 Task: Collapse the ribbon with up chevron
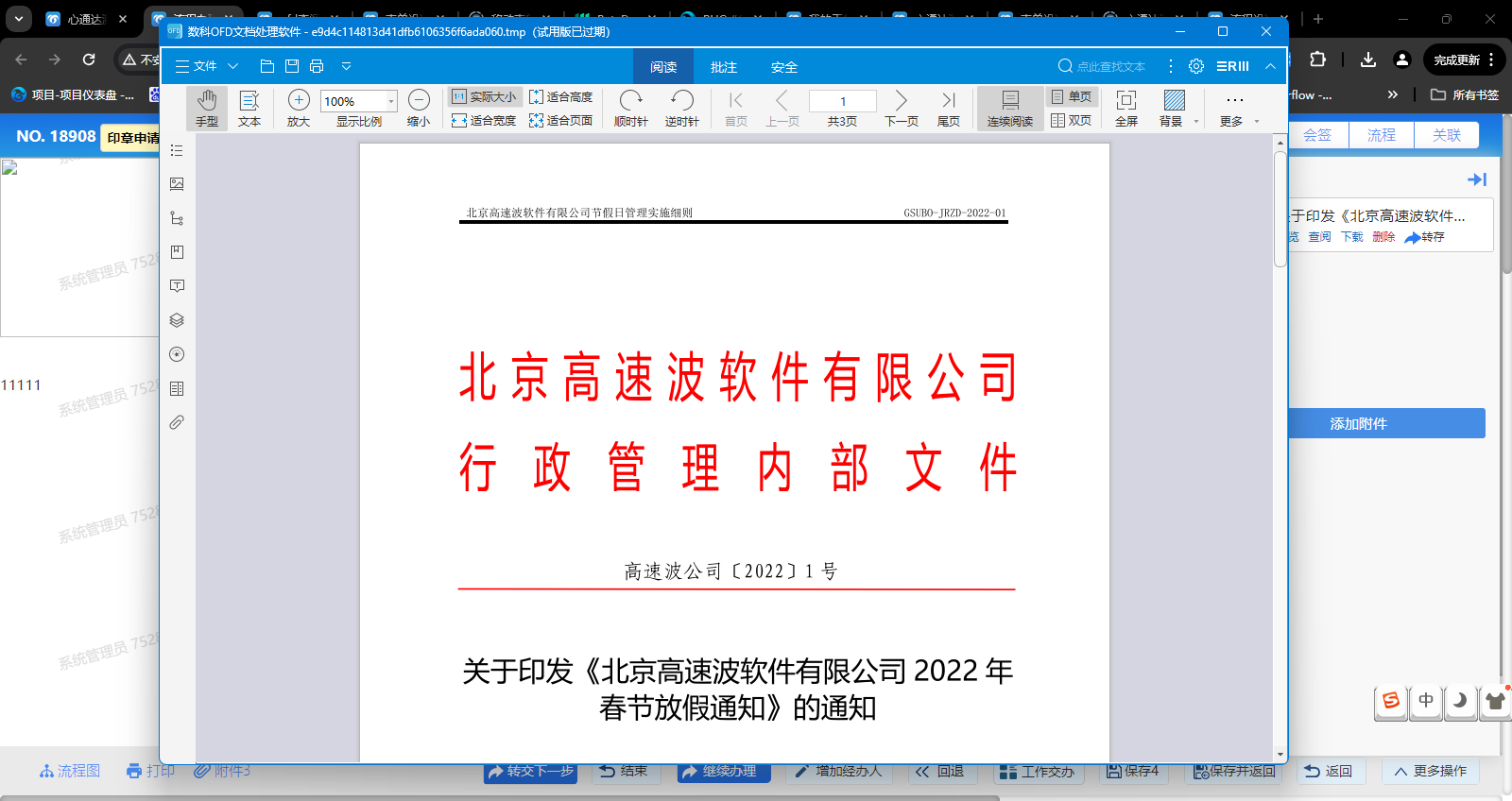1270,66
